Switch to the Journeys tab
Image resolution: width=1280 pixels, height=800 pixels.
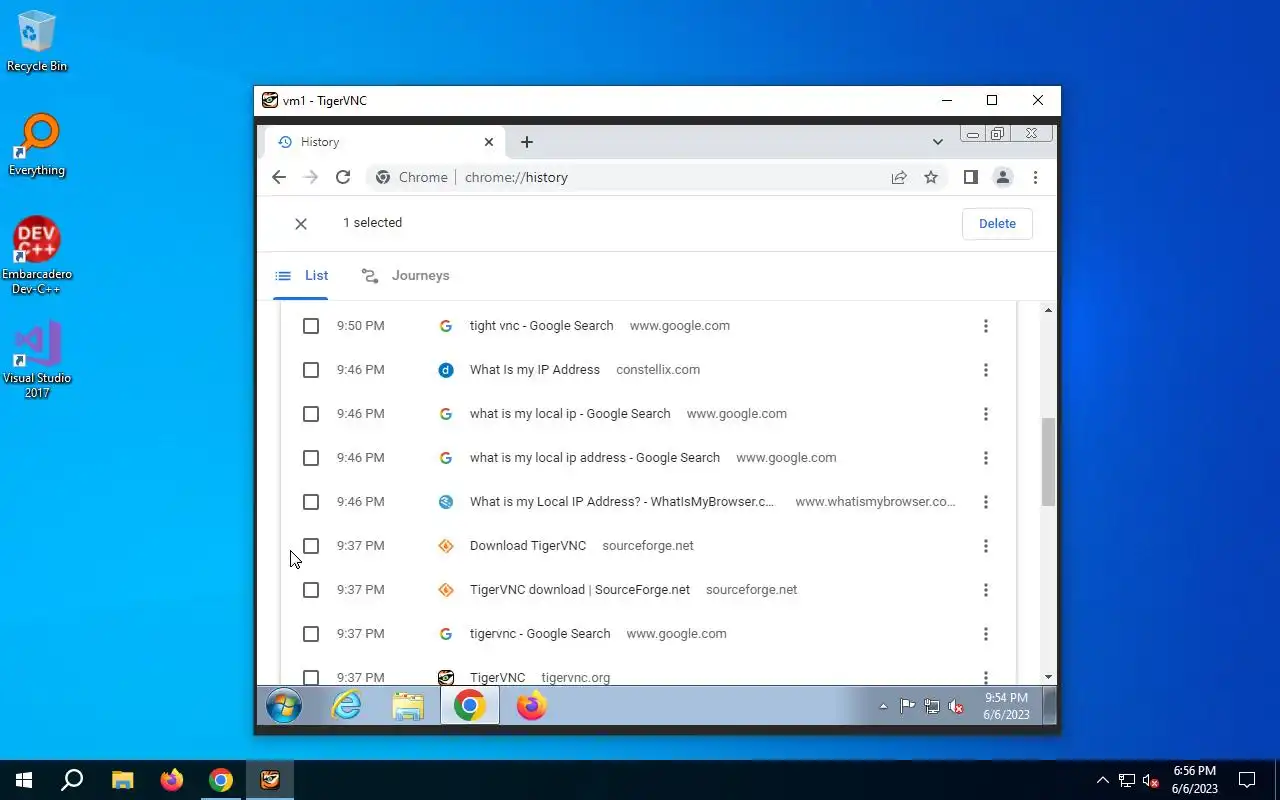coord(405,276)
